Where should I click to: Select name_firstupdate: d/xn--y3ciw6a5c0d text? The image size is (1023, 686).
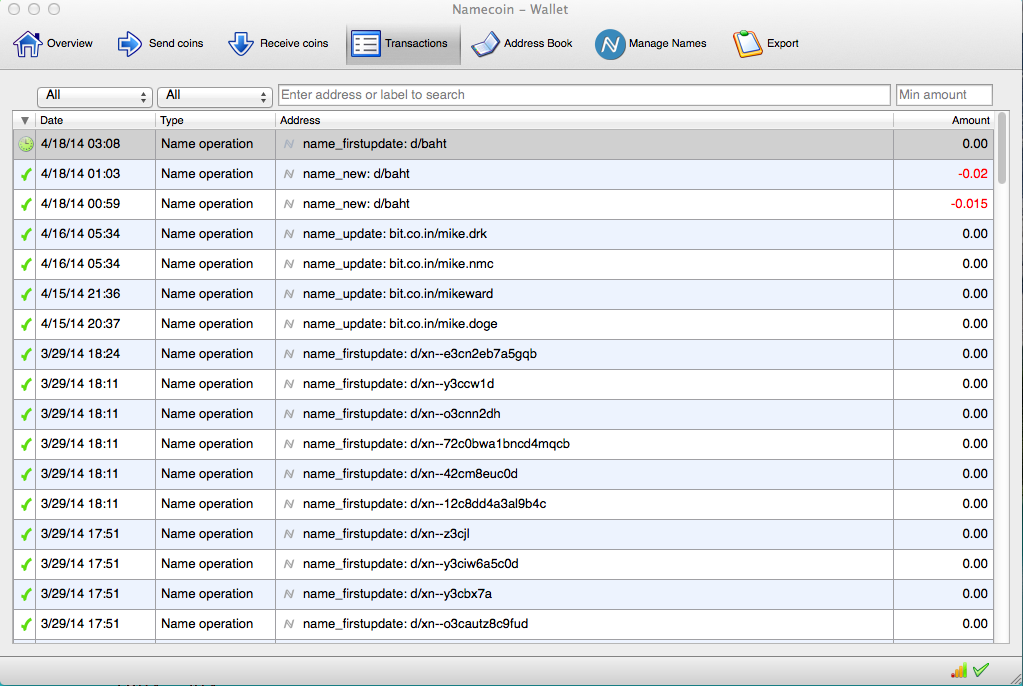tap(410, 565)
